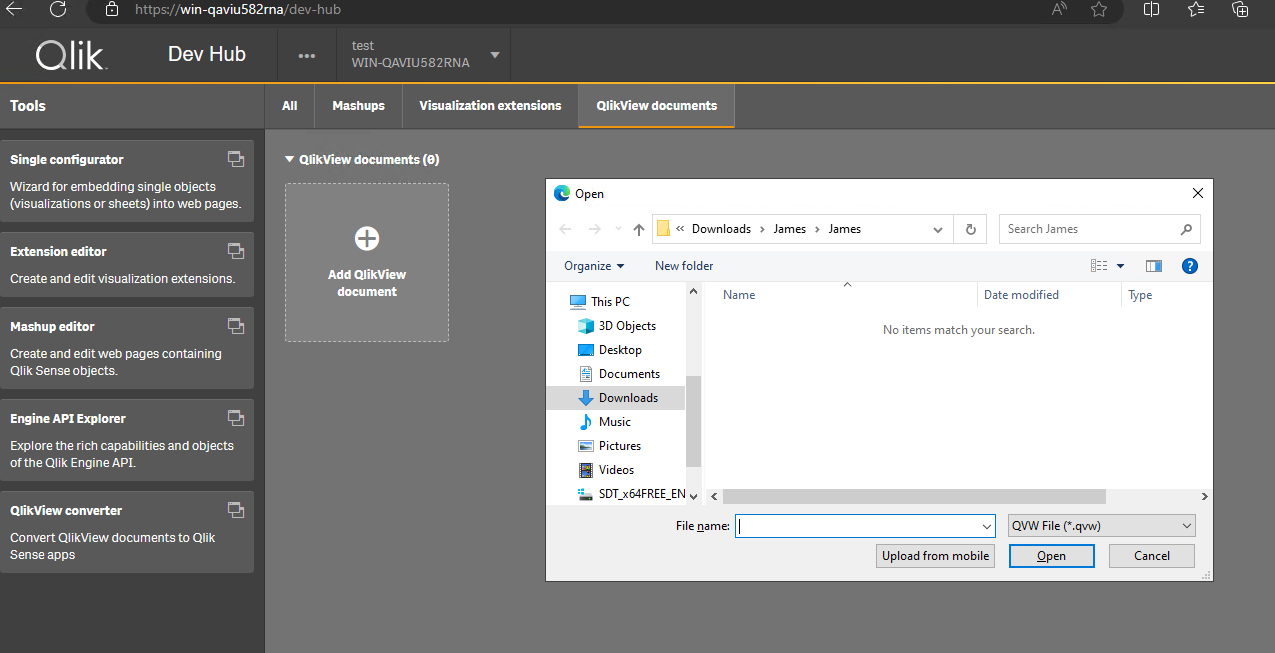
Task: Toggle the preview pane icon
Action: [x=1154, y=266]
